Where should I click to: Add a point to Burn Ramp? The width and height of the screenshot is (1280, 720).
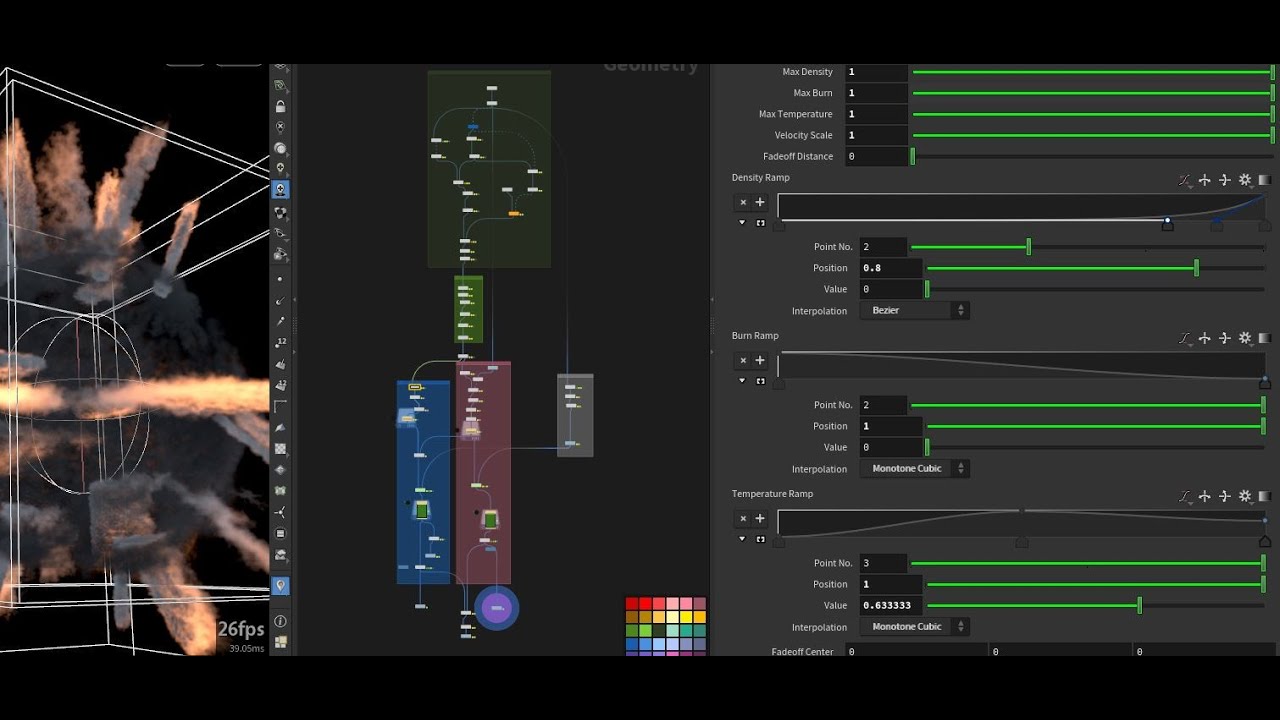pos(760,360)
